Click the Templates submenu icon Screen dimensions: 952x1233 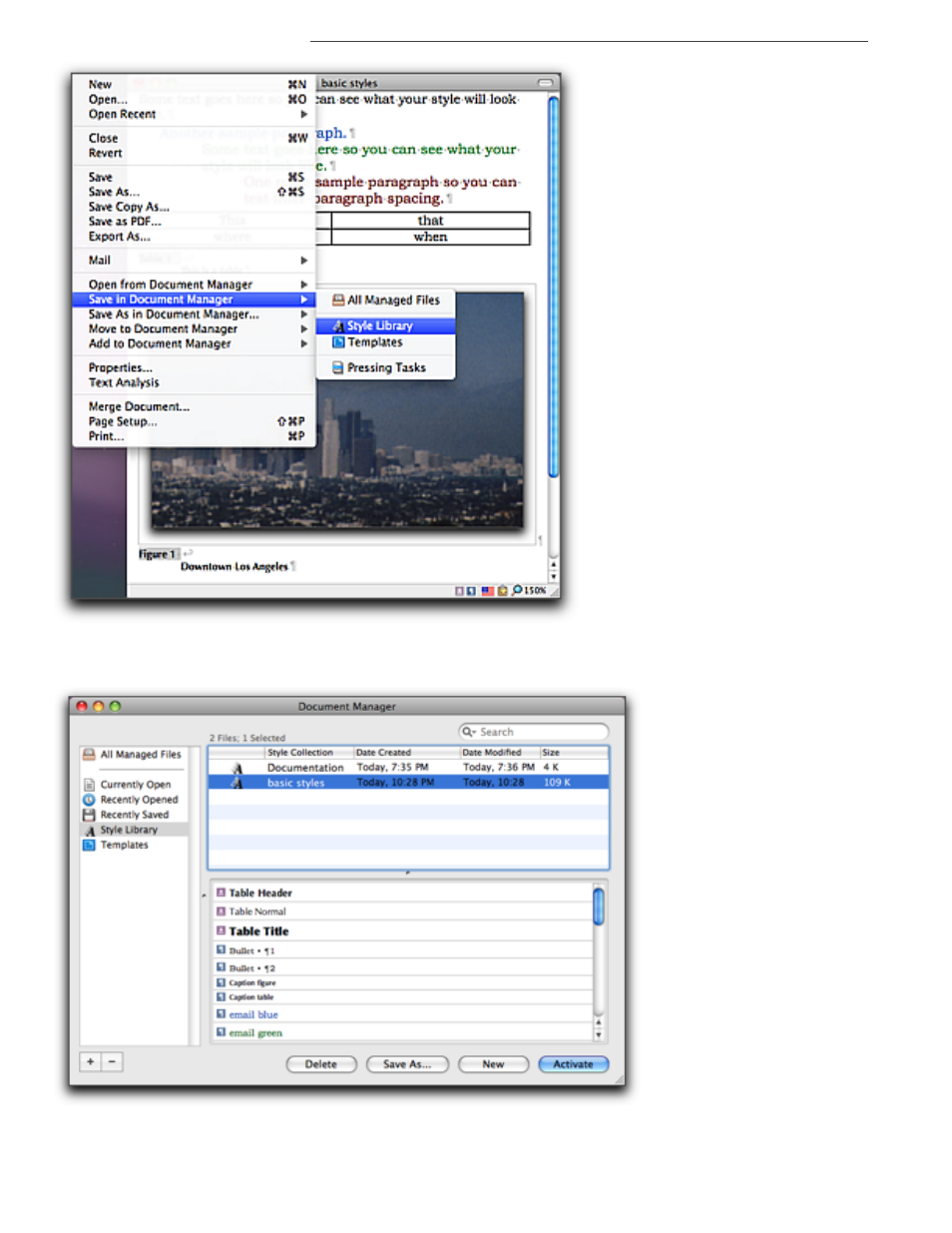pos(338,342)
